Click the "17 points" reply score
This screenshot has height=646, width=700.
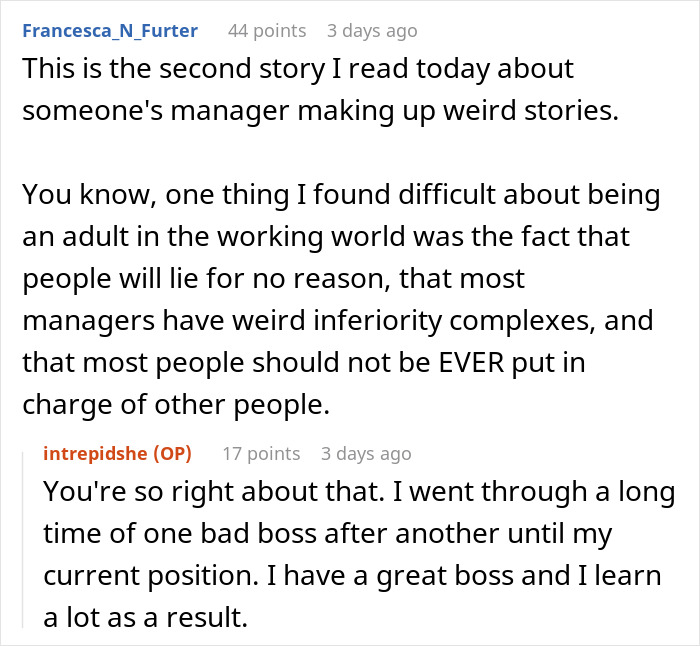click(x=260, y=453)
